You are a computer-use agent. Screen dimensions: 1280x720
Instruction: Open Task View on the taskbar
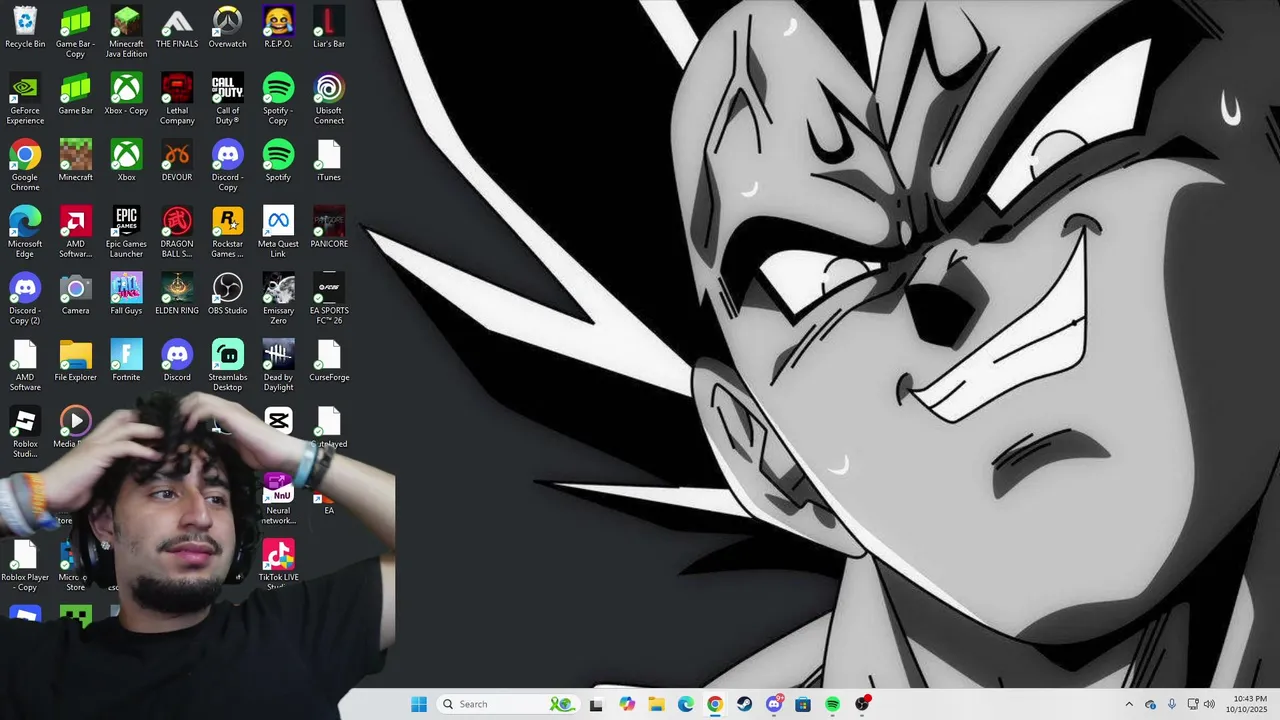596,704
